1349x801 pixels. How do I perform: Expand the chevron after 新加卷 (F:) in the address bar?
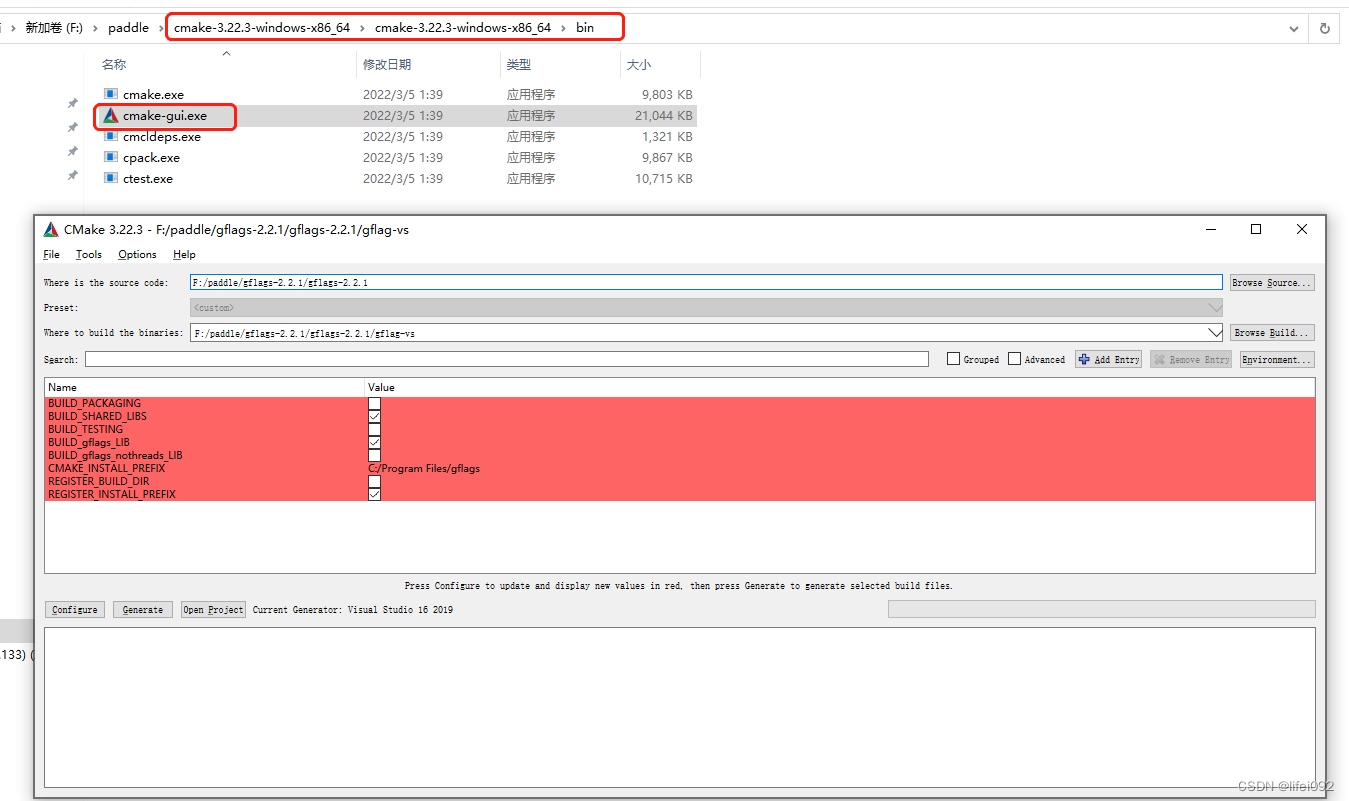point(97,28)
